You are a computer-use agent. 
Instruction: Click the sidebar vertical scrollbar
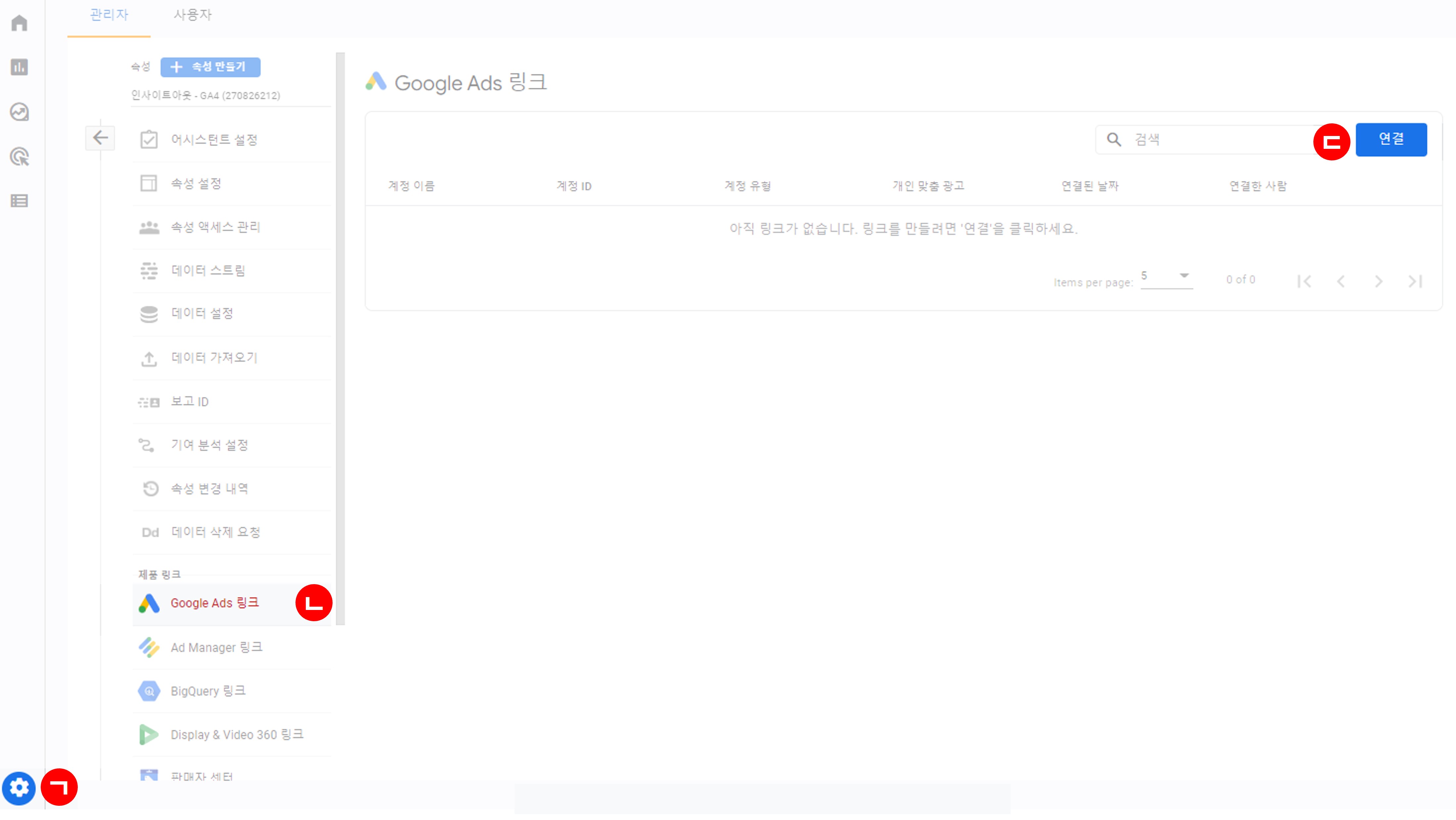340,339
